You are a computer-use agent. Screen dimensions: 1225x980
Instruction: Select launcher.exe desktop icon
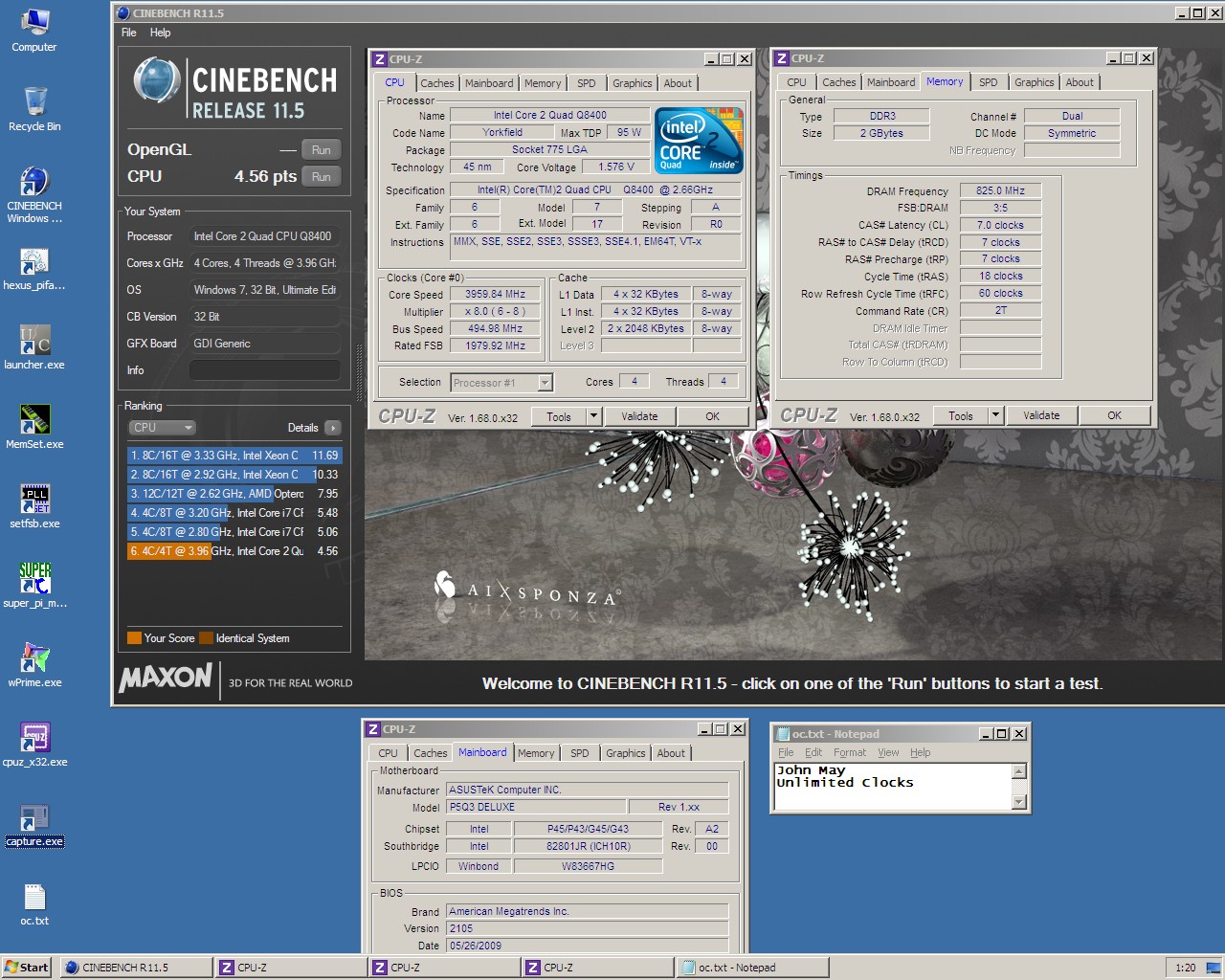[34, 348]
